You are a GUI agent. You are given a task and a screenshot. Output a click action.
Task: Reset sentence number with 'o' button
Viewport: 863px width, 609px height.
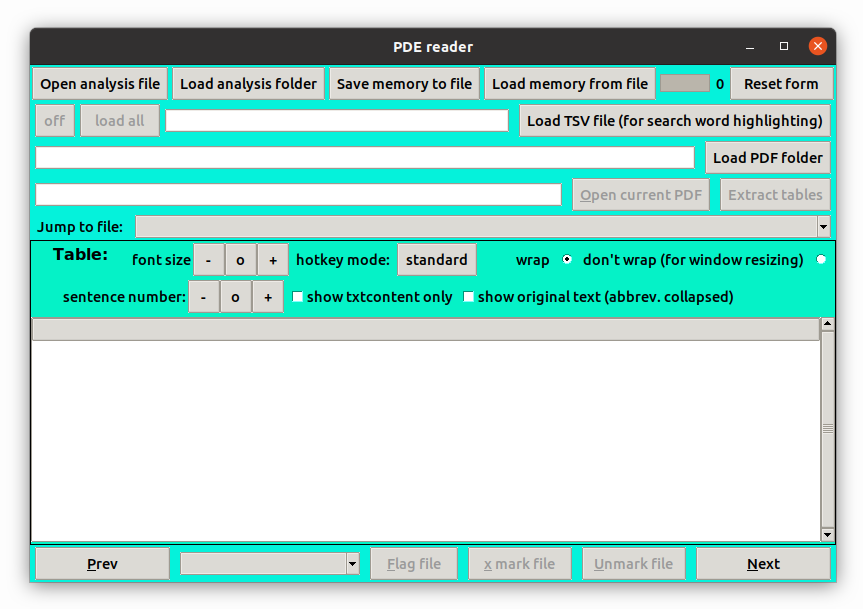pos(235,298)
